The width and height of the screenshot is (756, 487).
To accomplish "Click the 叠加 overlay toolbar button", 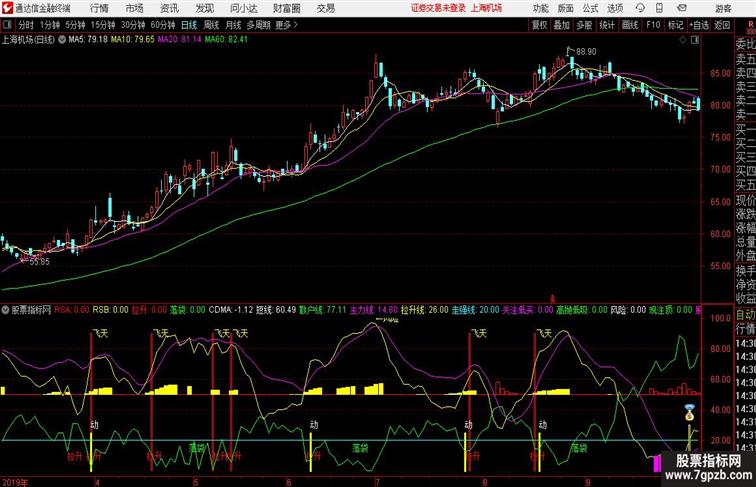I will [562, 25].
